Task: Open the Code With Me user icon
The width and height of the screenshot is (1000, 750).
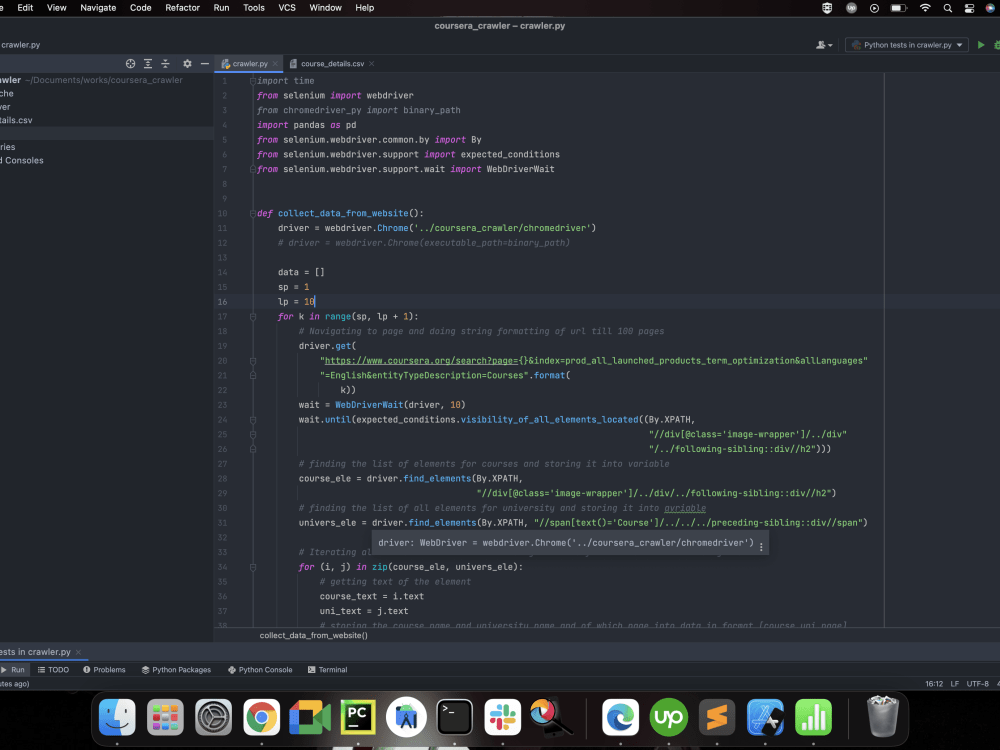Action: 823,45
